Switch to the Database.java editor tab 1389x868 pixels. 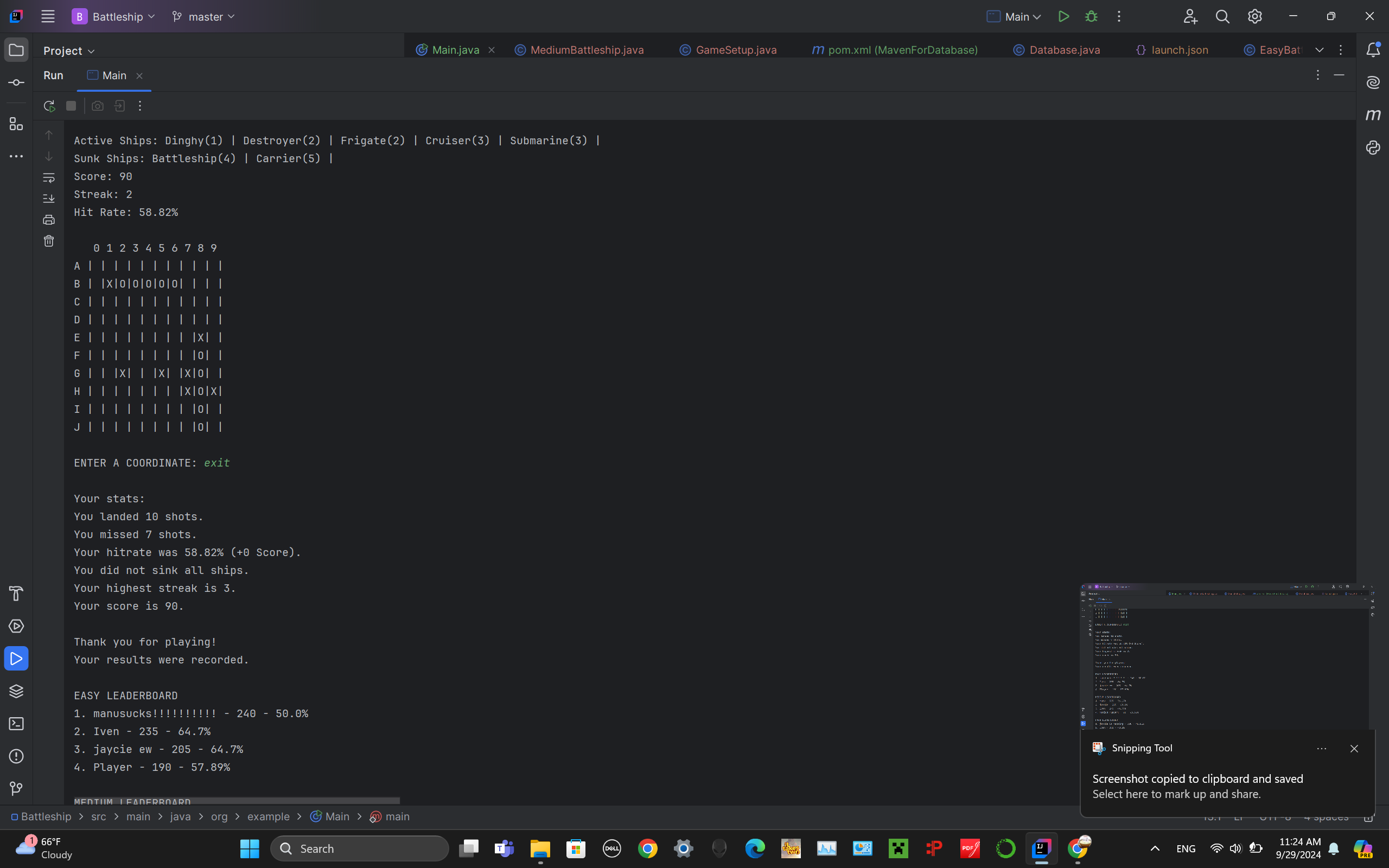tap(1063, 50)
